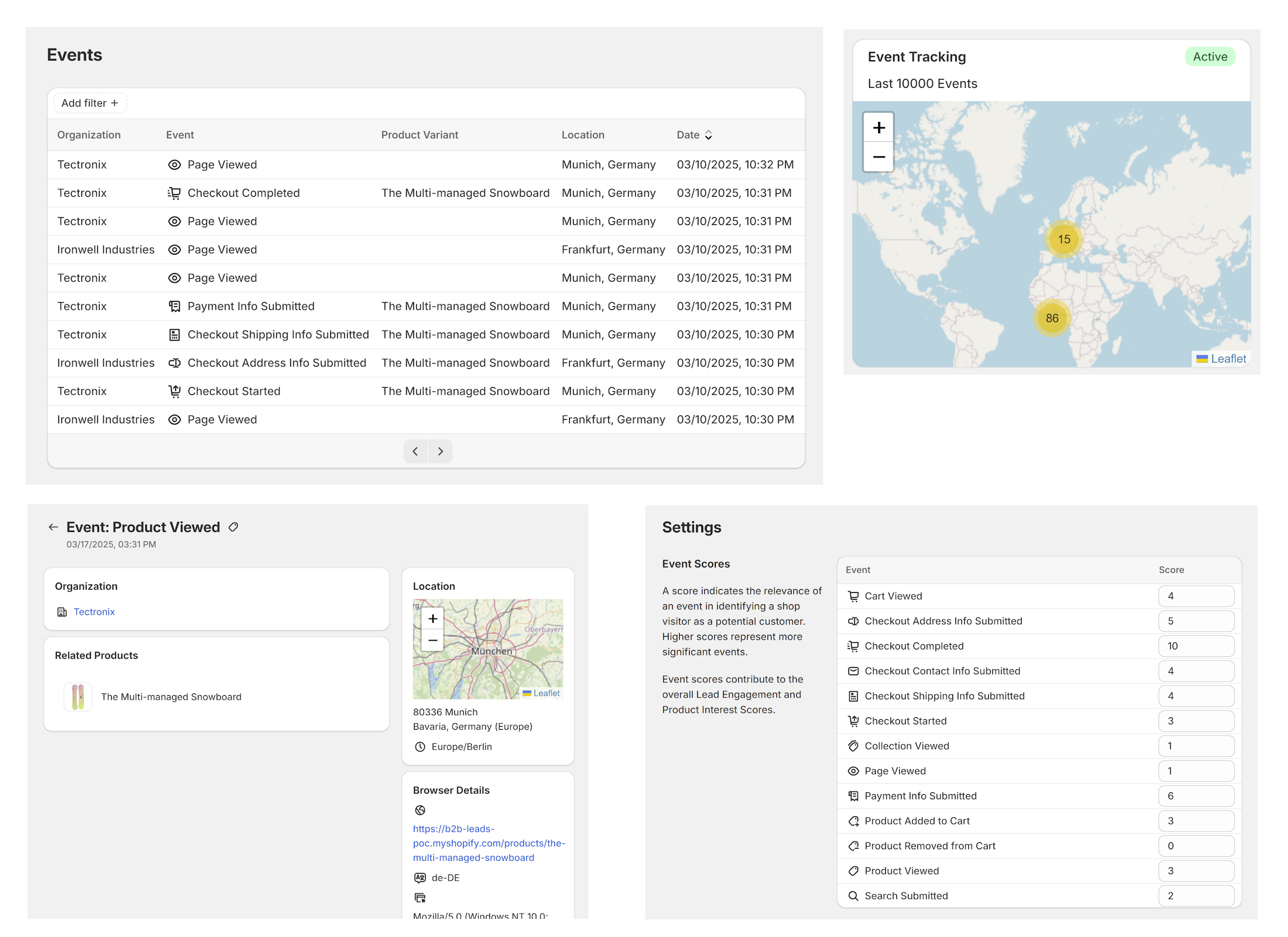Viewport: 1288px width, 937px height.
Task: Click the building icon next to the Tectronix organization
Action: (62, 611)
